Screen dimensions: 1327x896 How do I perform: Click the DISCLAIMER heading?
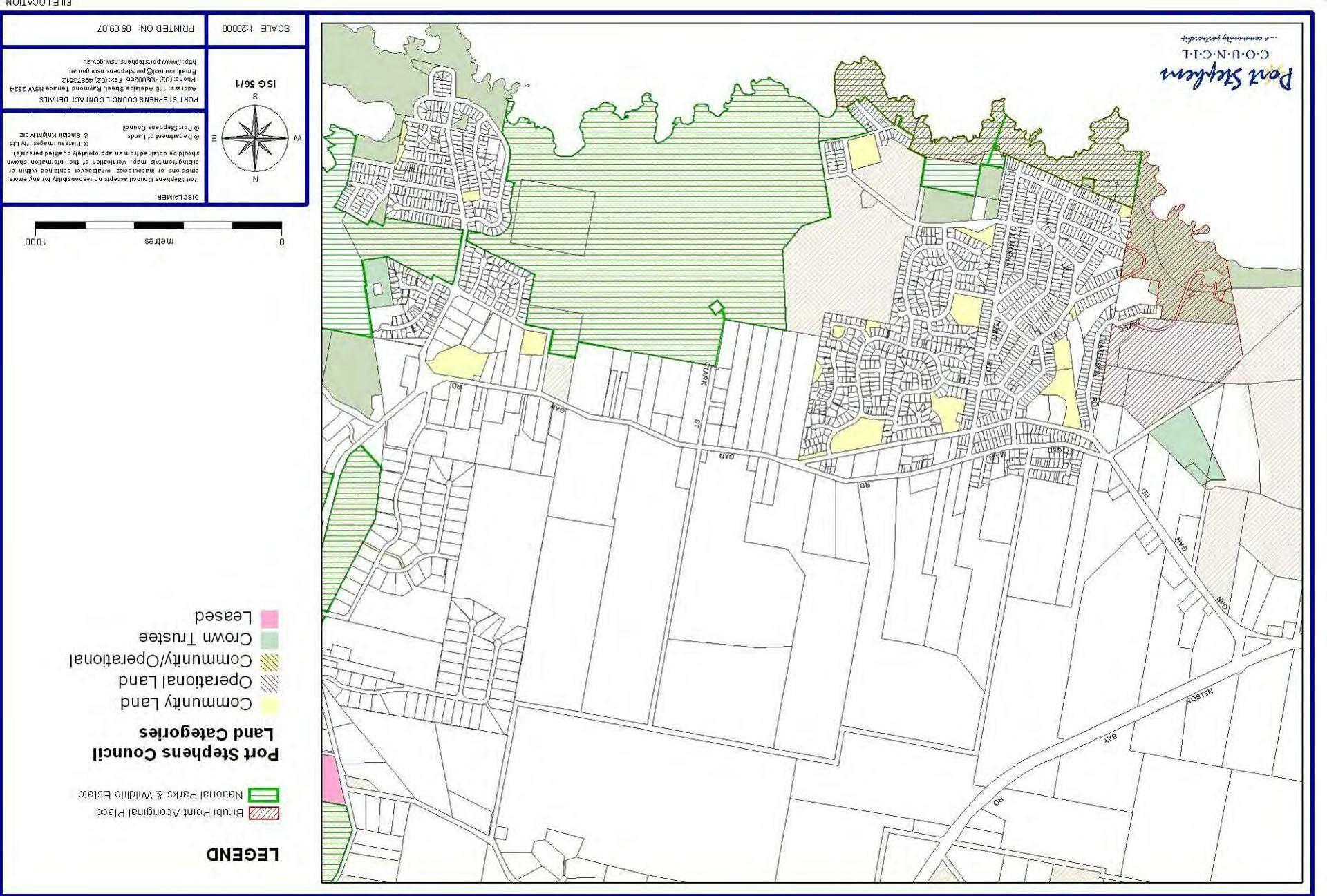click(x=178, y=197)
